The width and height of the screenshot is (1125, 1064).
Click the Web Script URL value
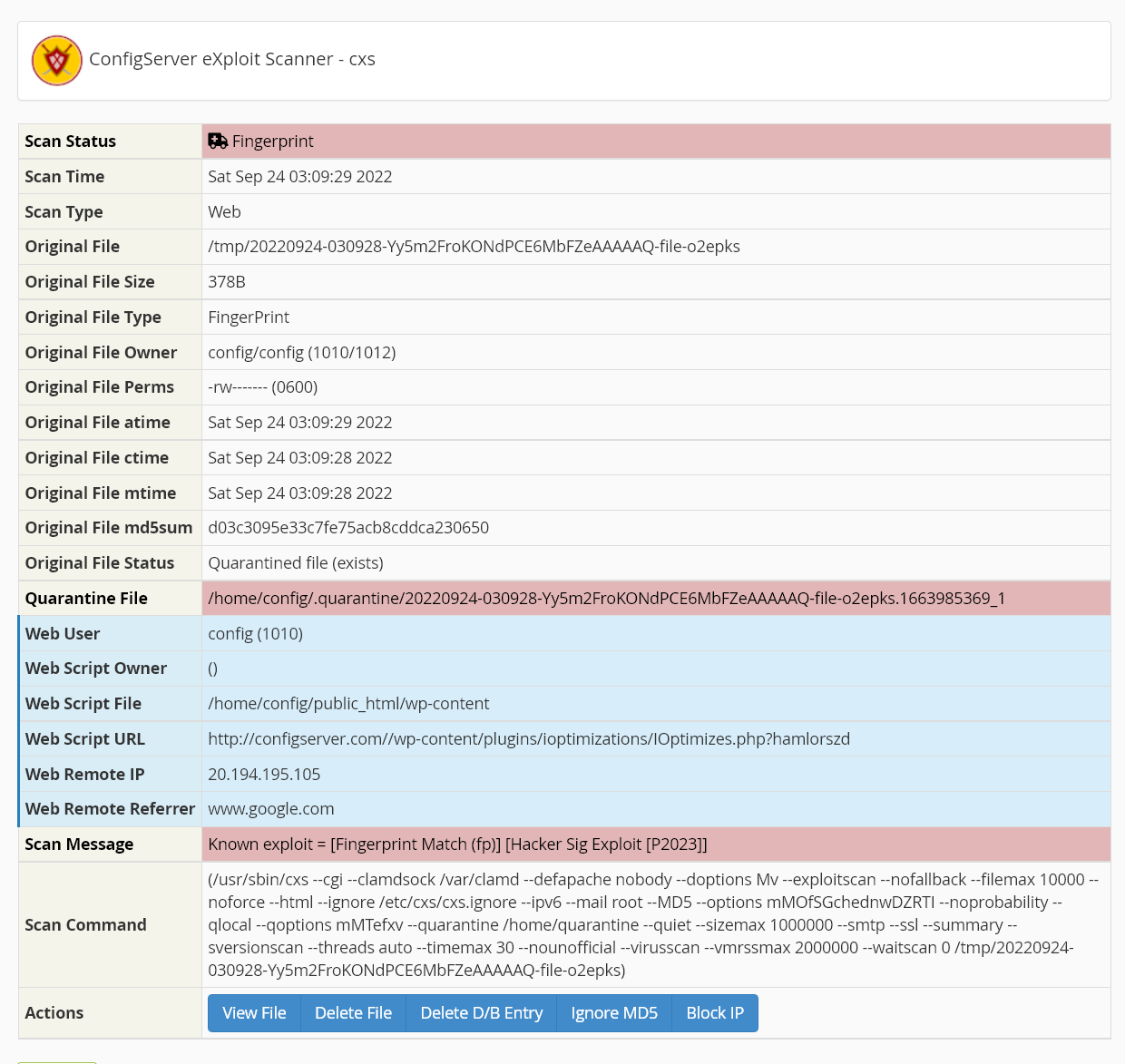(x=529, y=739)
